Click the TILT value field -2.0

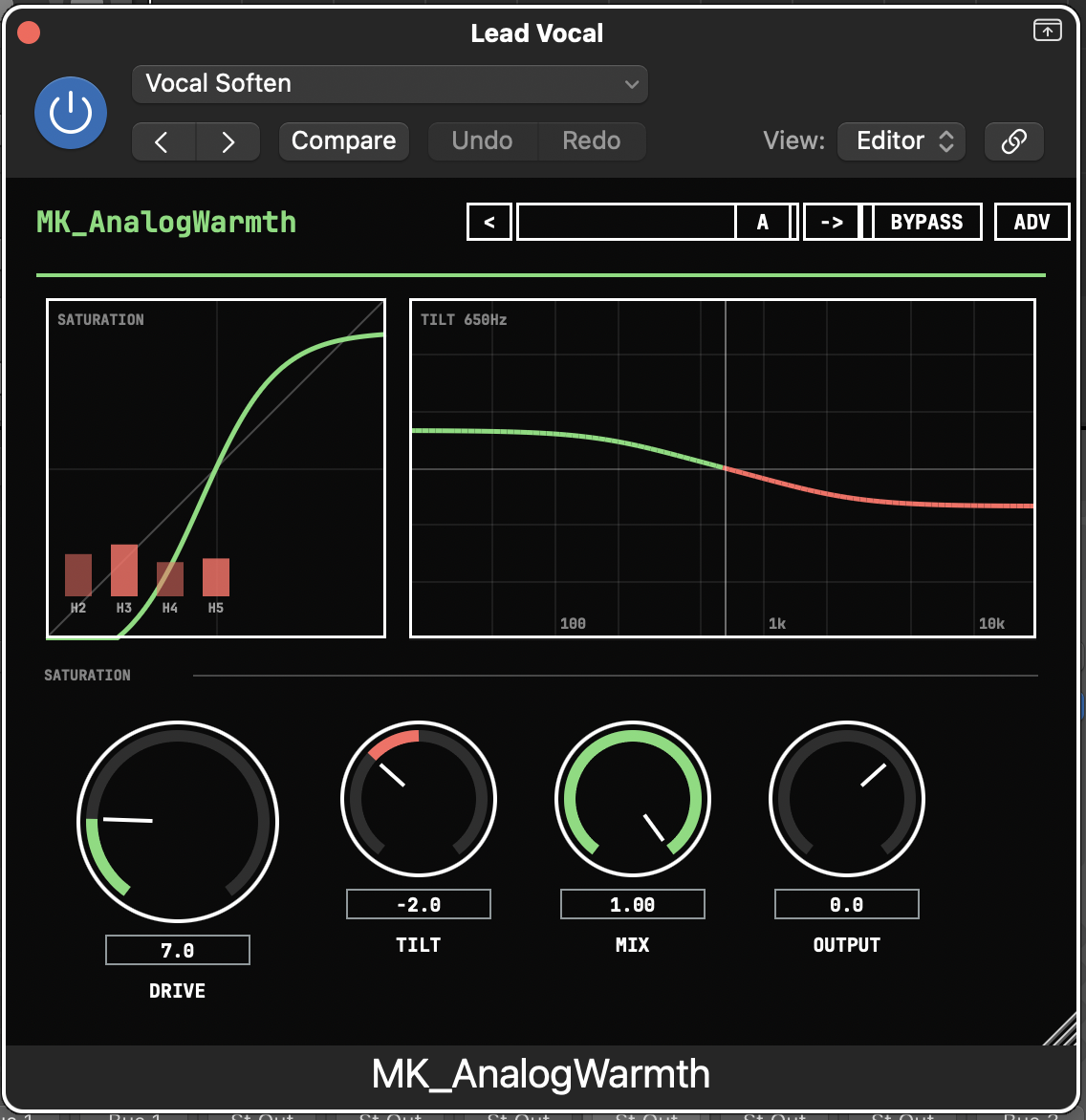tap(419, 904)
